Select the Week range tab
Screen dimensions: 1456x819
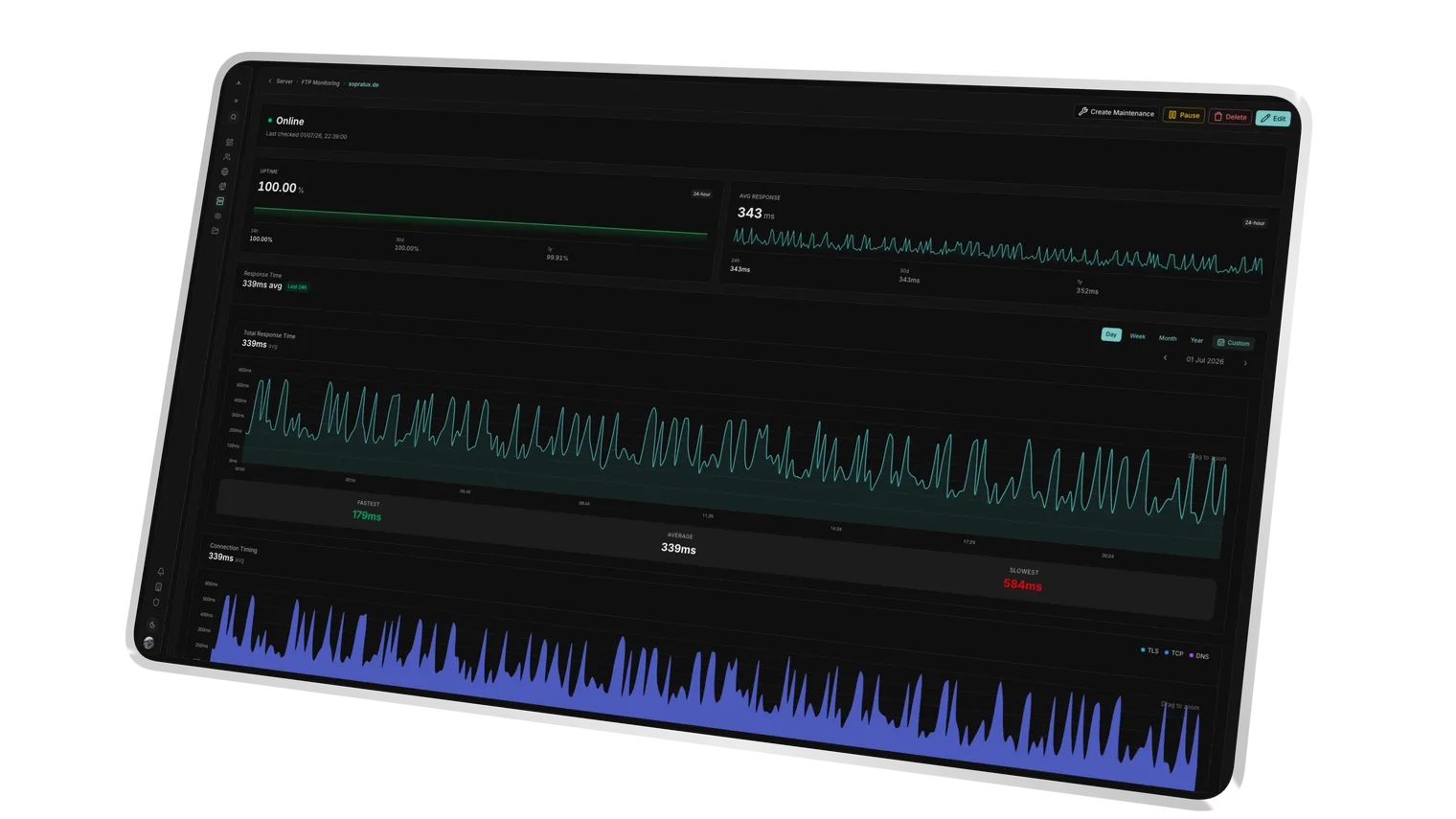(1138, 336)
